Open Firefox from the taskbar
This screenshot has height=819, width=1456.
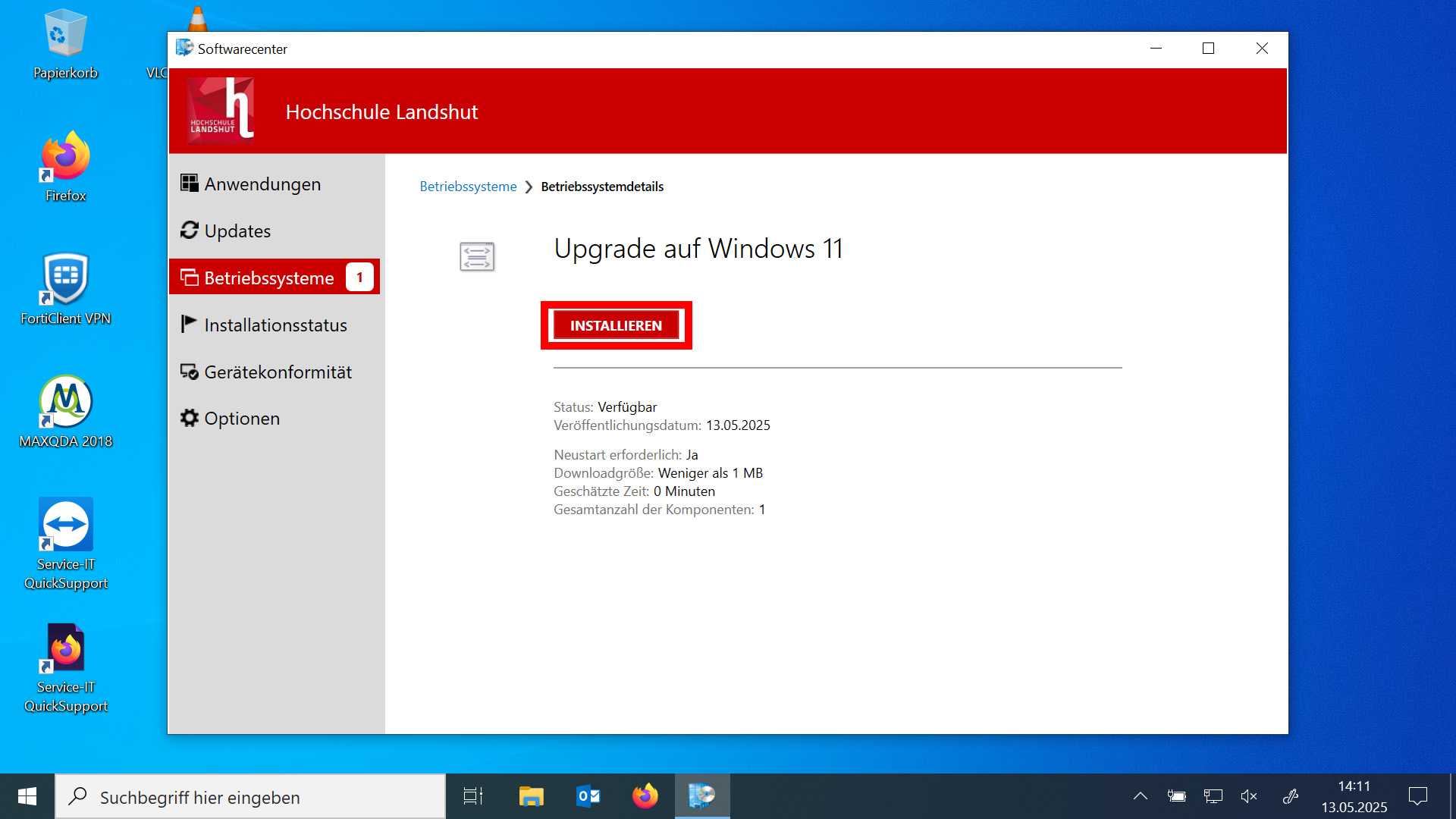coord(644,796)
